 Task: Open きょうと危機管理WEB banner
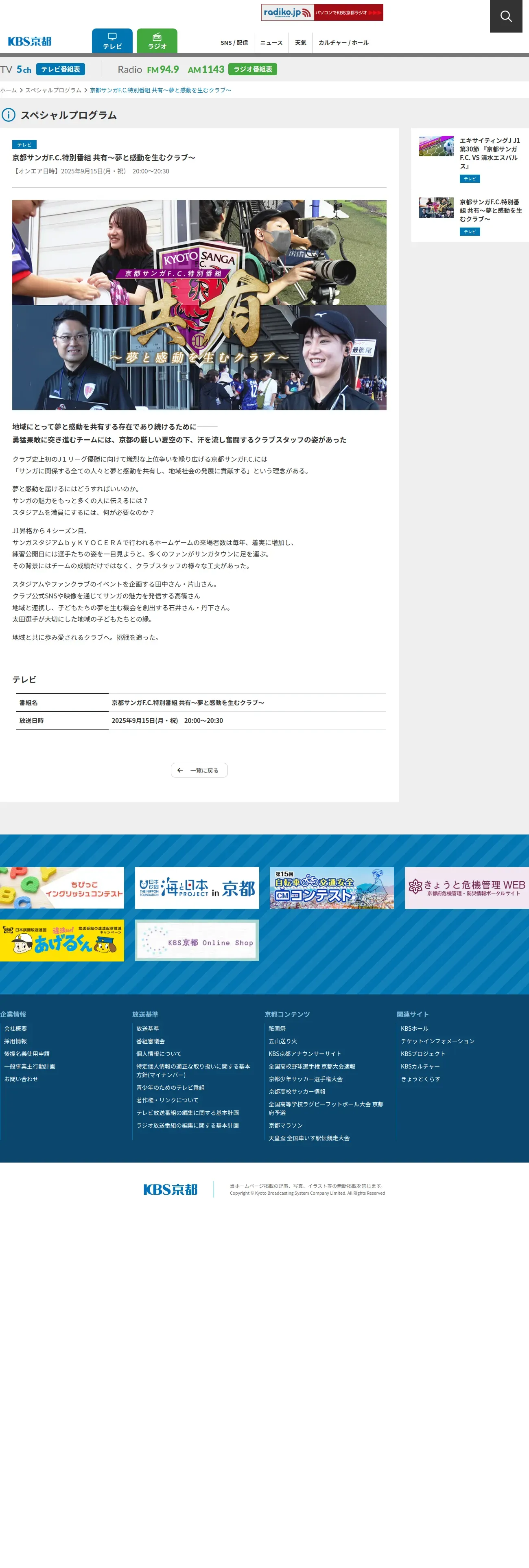pos(467,887)
